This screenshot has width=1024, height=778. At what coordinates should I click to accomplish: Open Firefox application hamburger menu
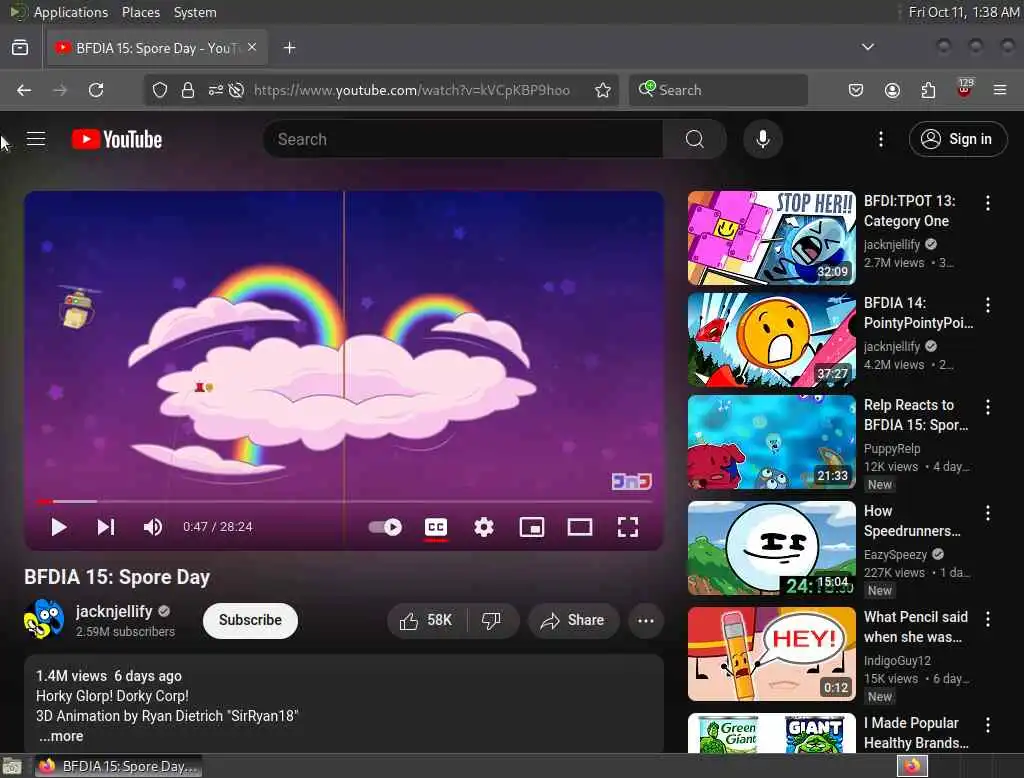point(1000,90)
